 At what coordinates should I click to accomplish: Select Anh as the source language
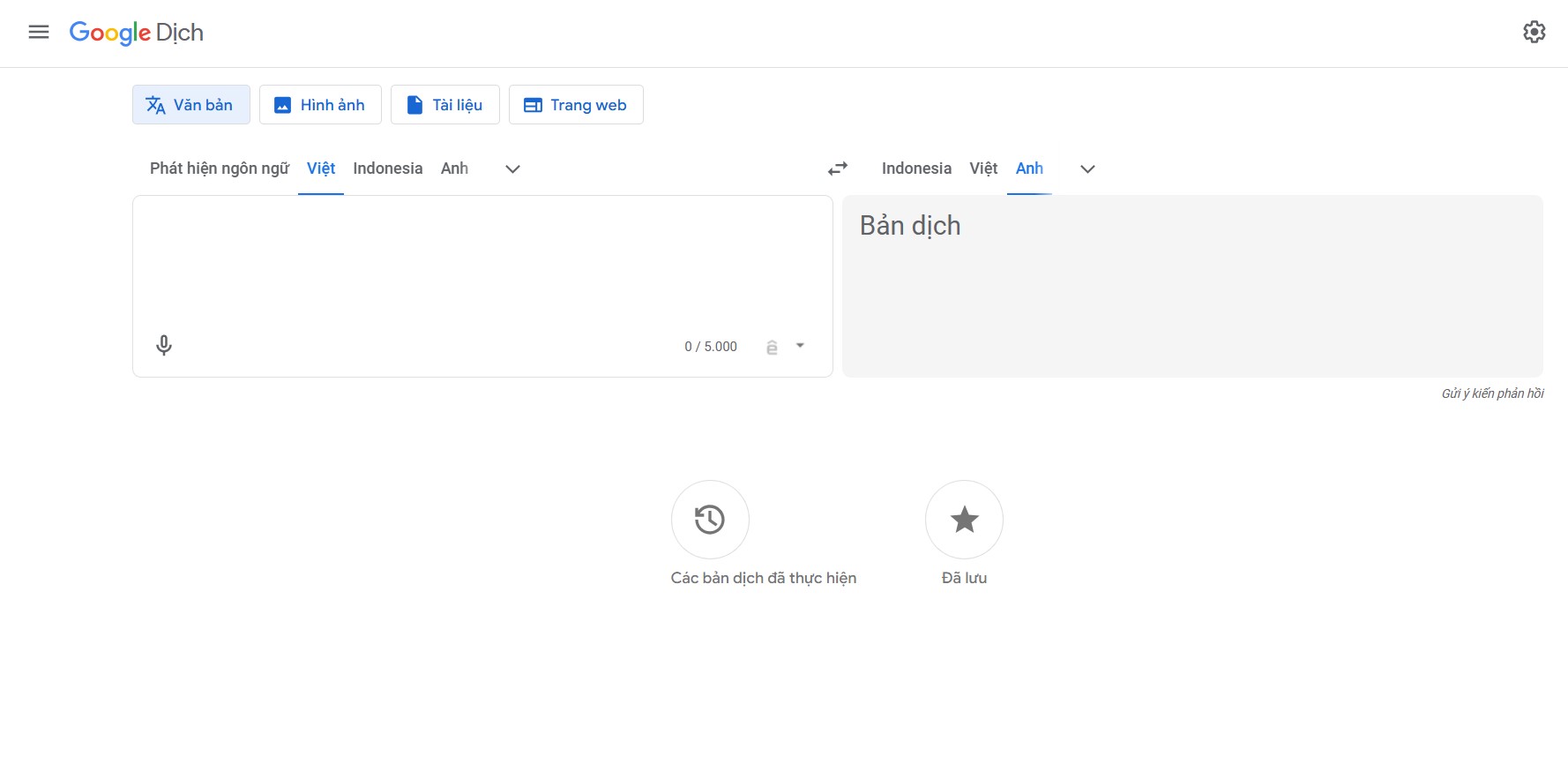(454, 169)
